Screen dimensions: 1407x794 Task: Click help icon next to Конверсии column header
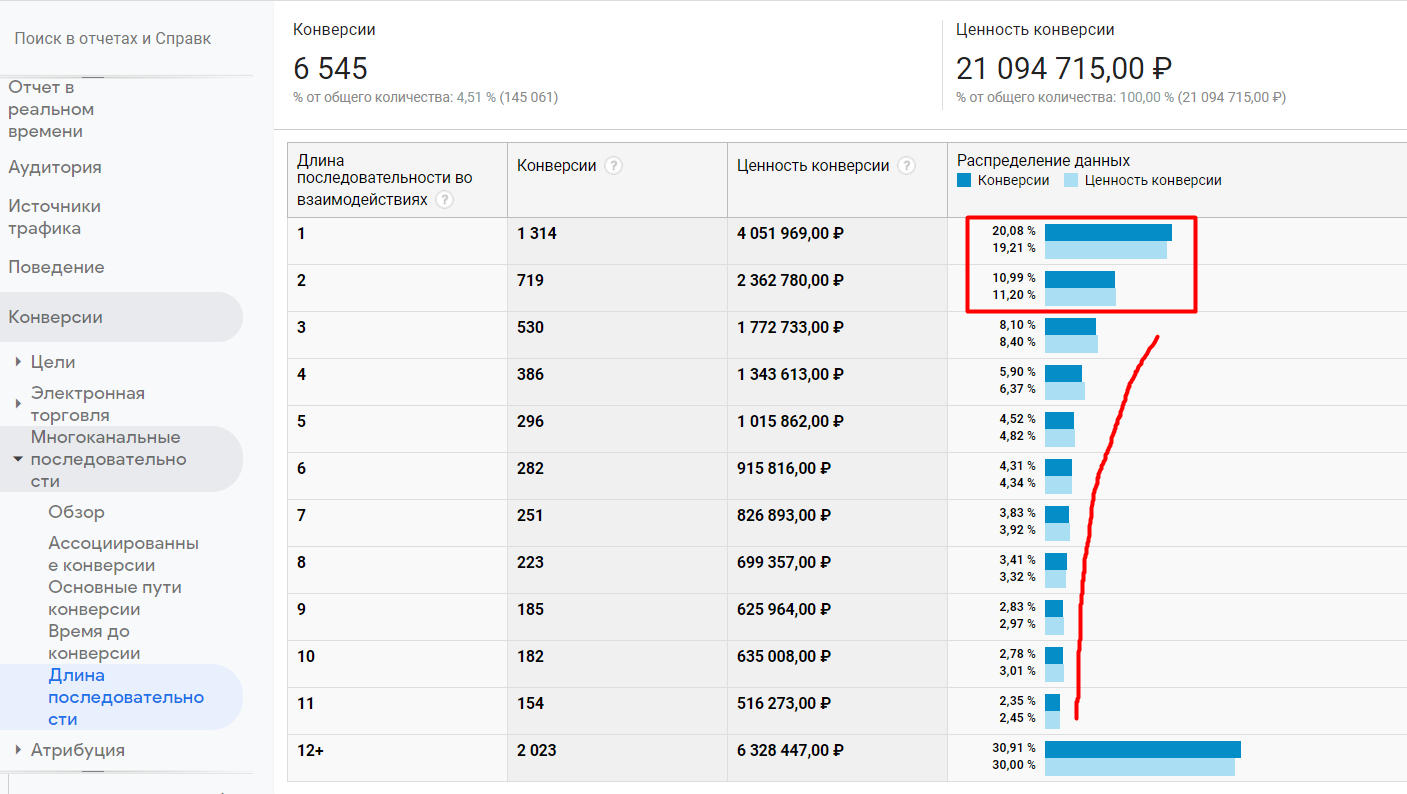[614, 166]
